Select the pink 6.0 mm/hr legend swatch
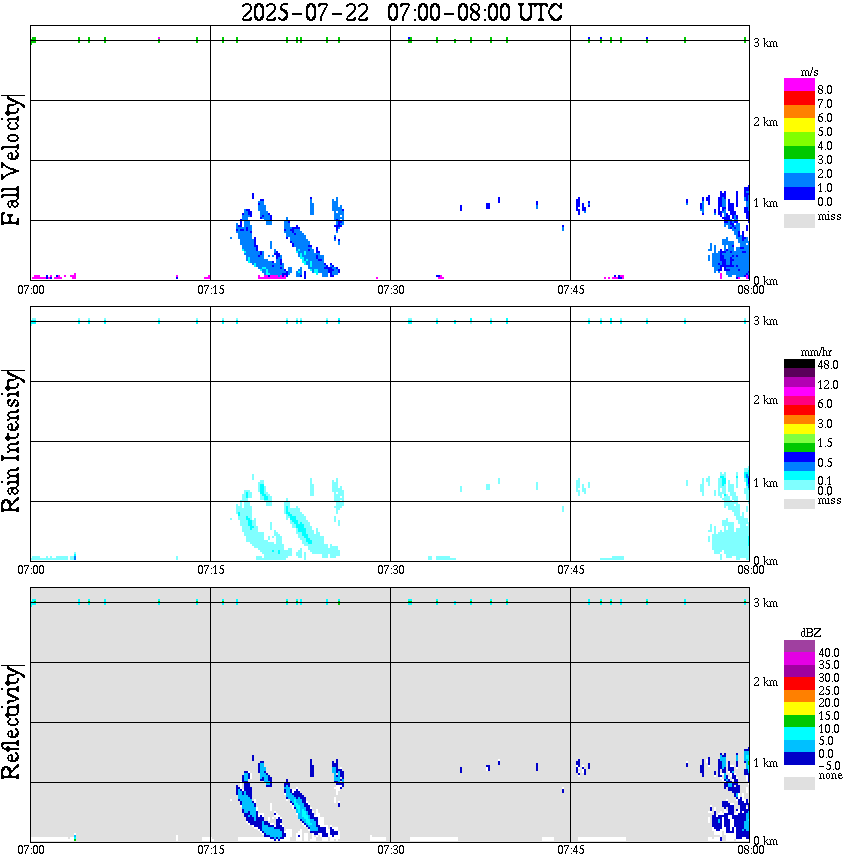This screenshot has width=850, height=868. coord(799,401)
